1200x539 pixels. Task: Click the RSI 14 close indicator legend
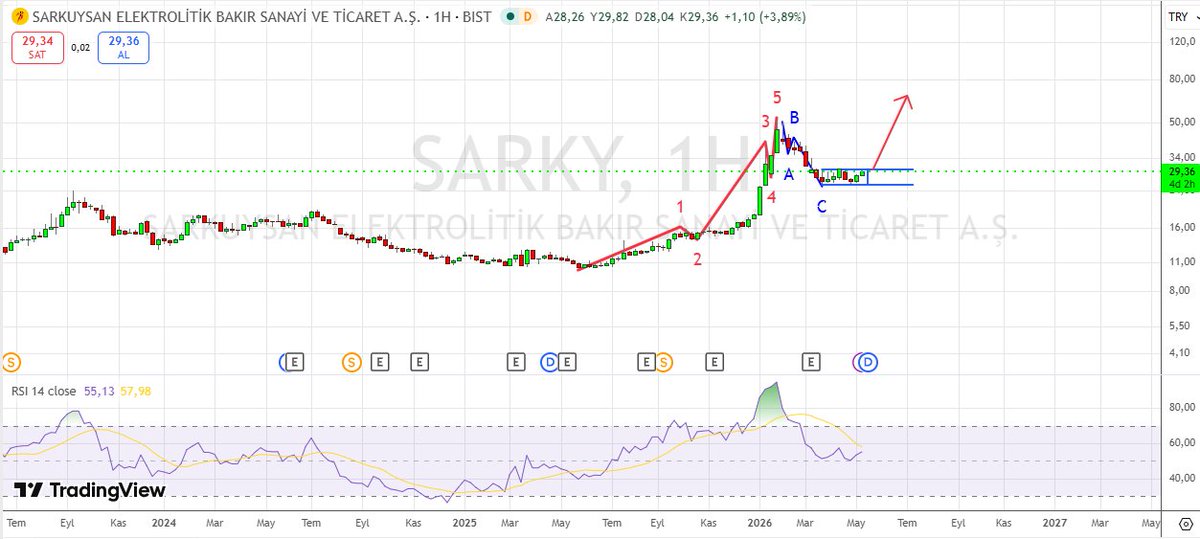45,390
